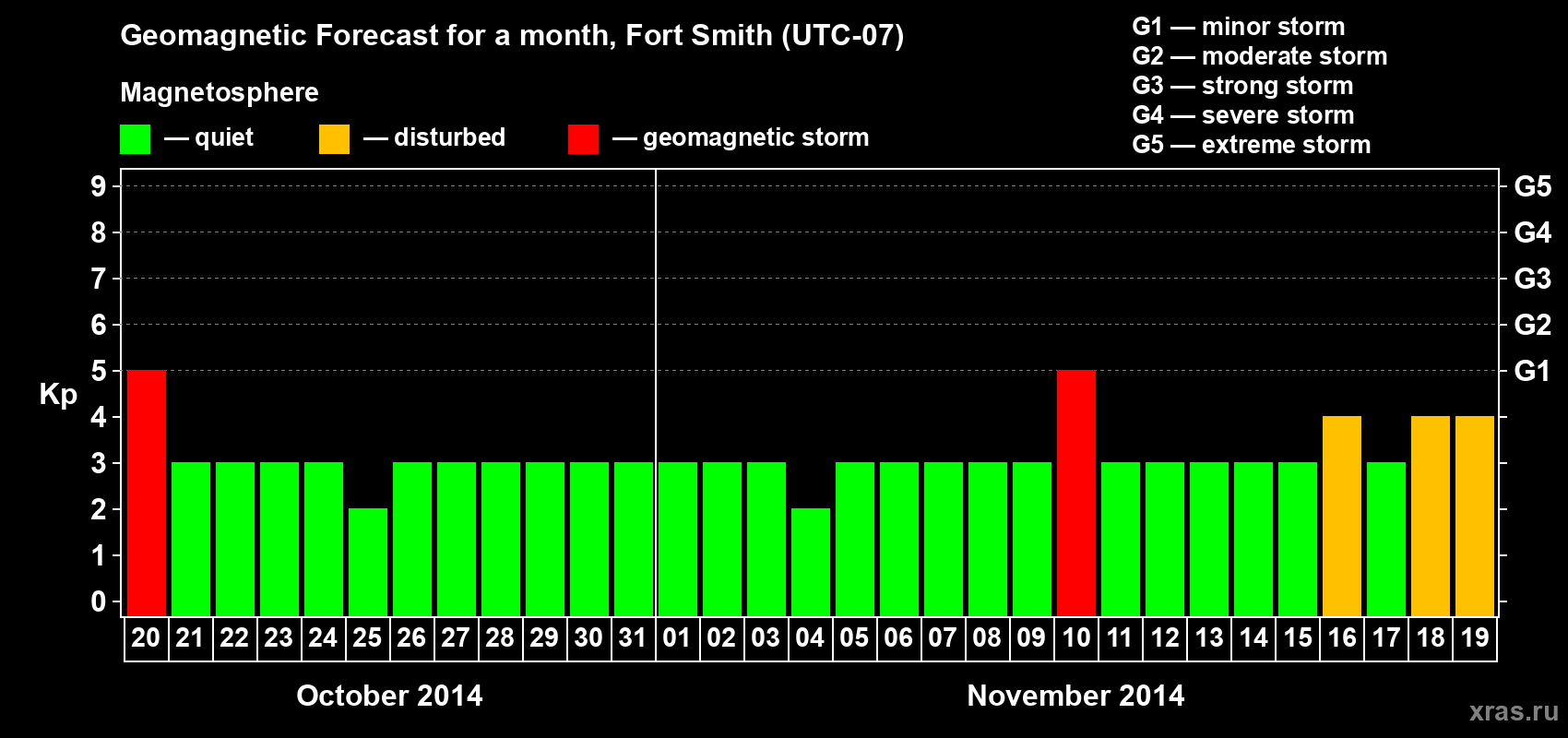Click the green quiet legend swatch
Viewport: 1568px width, 738px height.
[135, 139]
